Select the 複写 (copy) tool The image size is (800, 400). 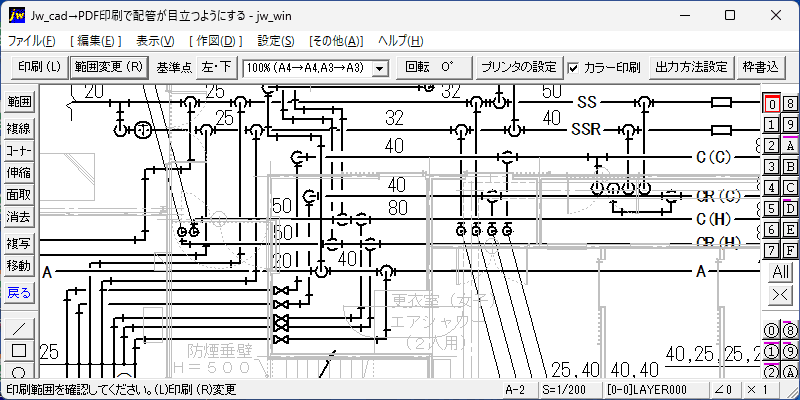click(x=19, y=244)
